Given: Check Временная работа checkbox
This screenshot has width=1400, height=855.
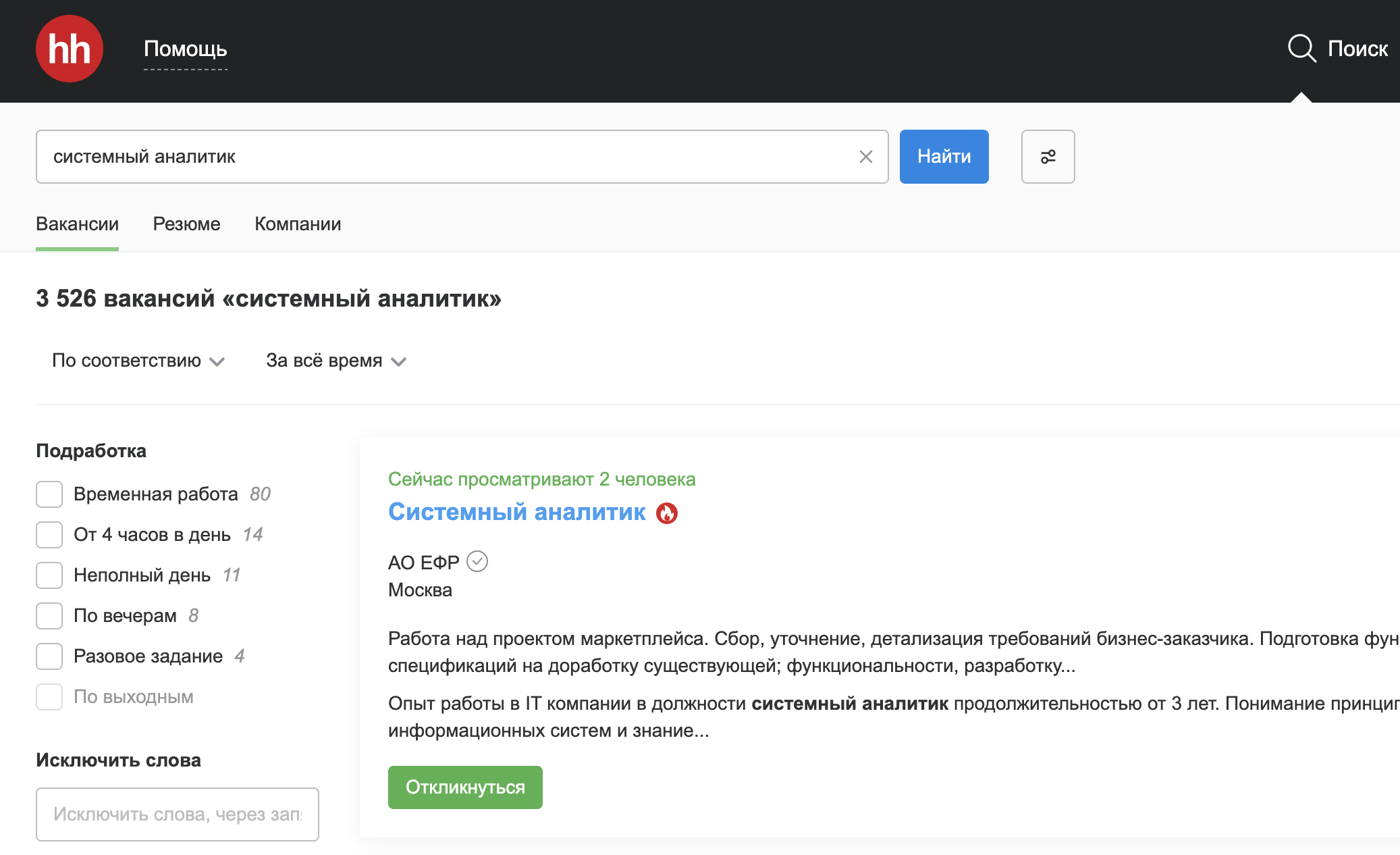Looking at the screenshot, I should (x=49, y=494).
